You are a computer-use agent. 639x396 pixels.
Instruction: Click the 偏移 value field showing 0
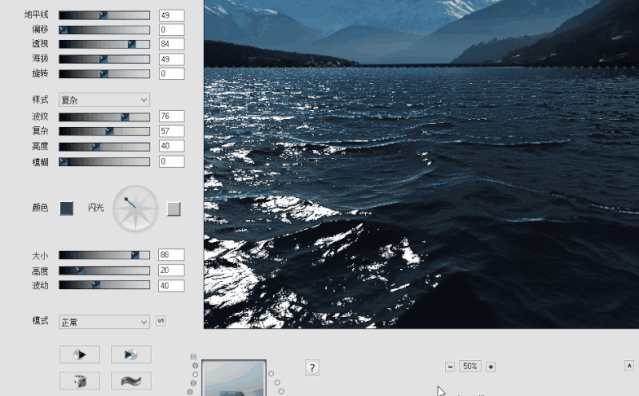point(172,29)
